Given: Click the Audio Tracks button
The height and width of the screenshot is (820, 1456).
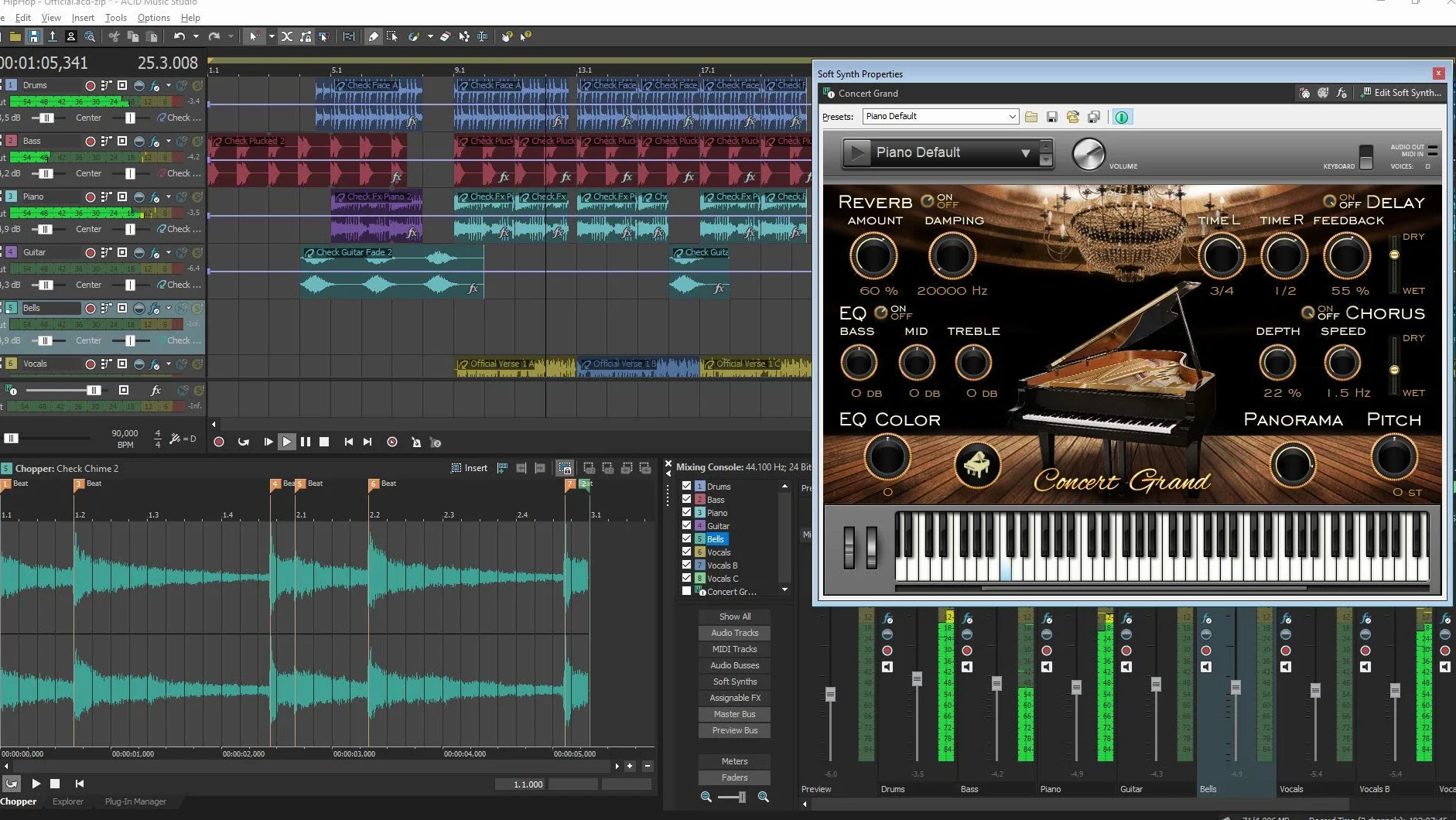Looking at the screenshot, I should (734, 633).
